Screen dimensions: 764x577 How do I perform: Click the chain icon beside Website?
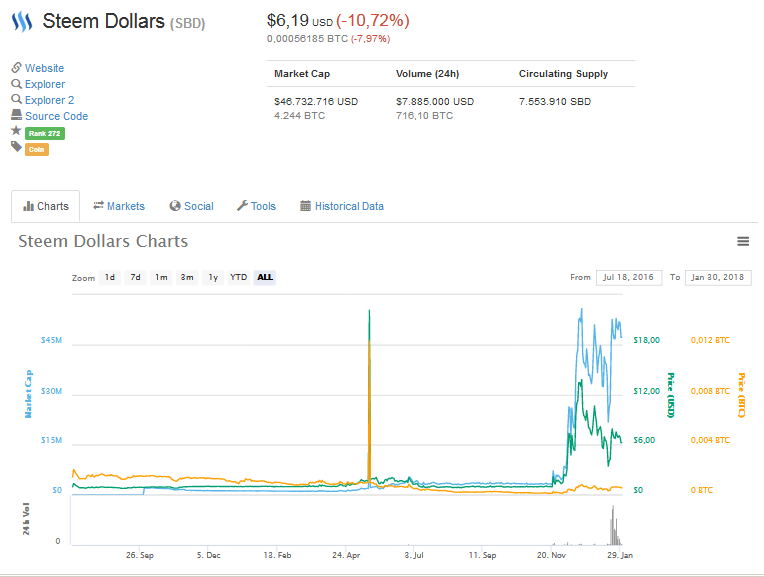[17, 67]
